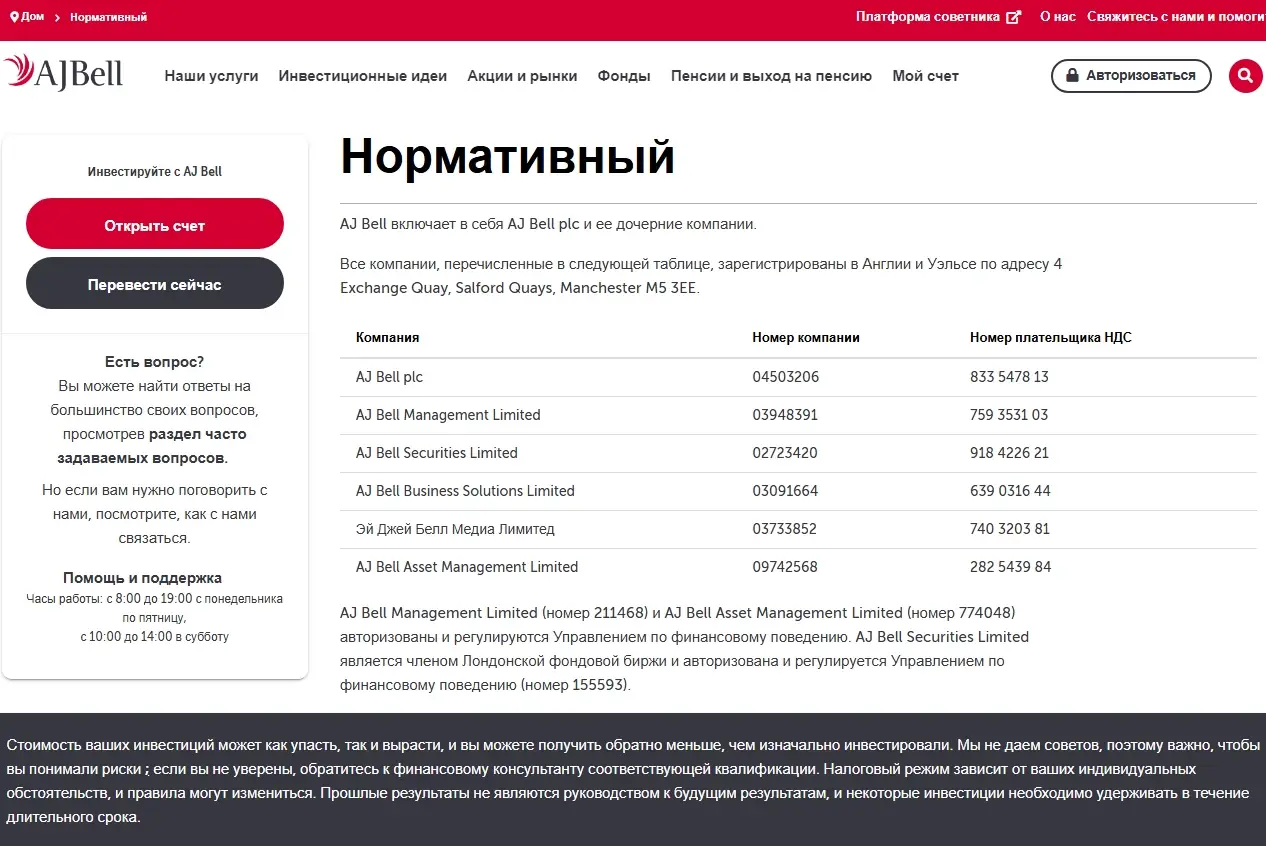Click the AJ Bell logo
Screen dimensions: 1266x846
(63, 71)
